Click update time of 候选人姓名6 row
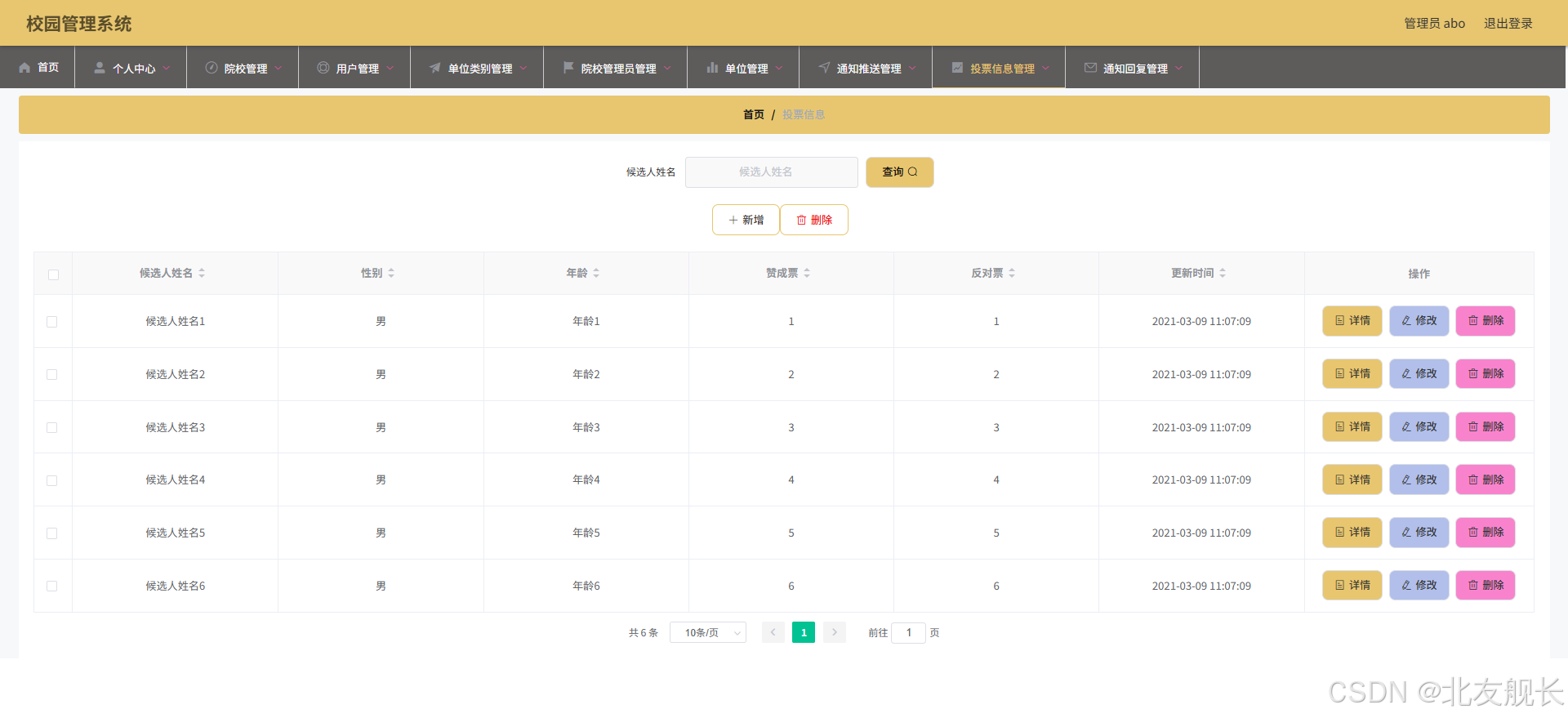Image resolution: width=1568 pixels, height=718 pixels. pyautogui.click(x=1201, y=586)
